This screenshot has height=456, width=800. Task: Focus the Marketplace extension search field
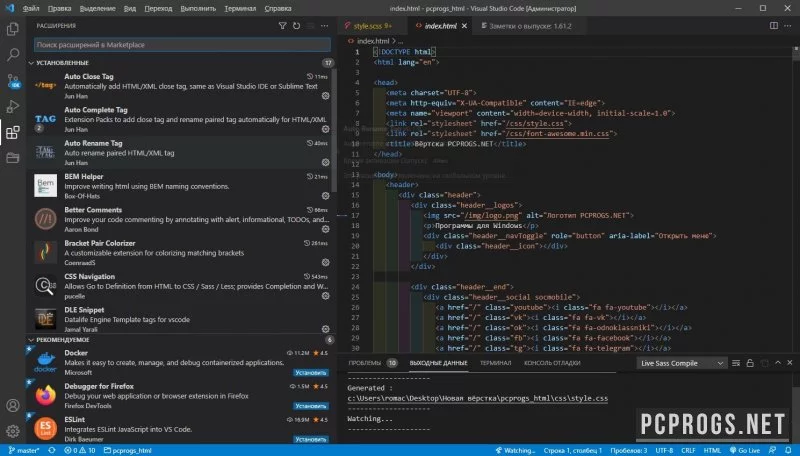(x=182, y=45)
